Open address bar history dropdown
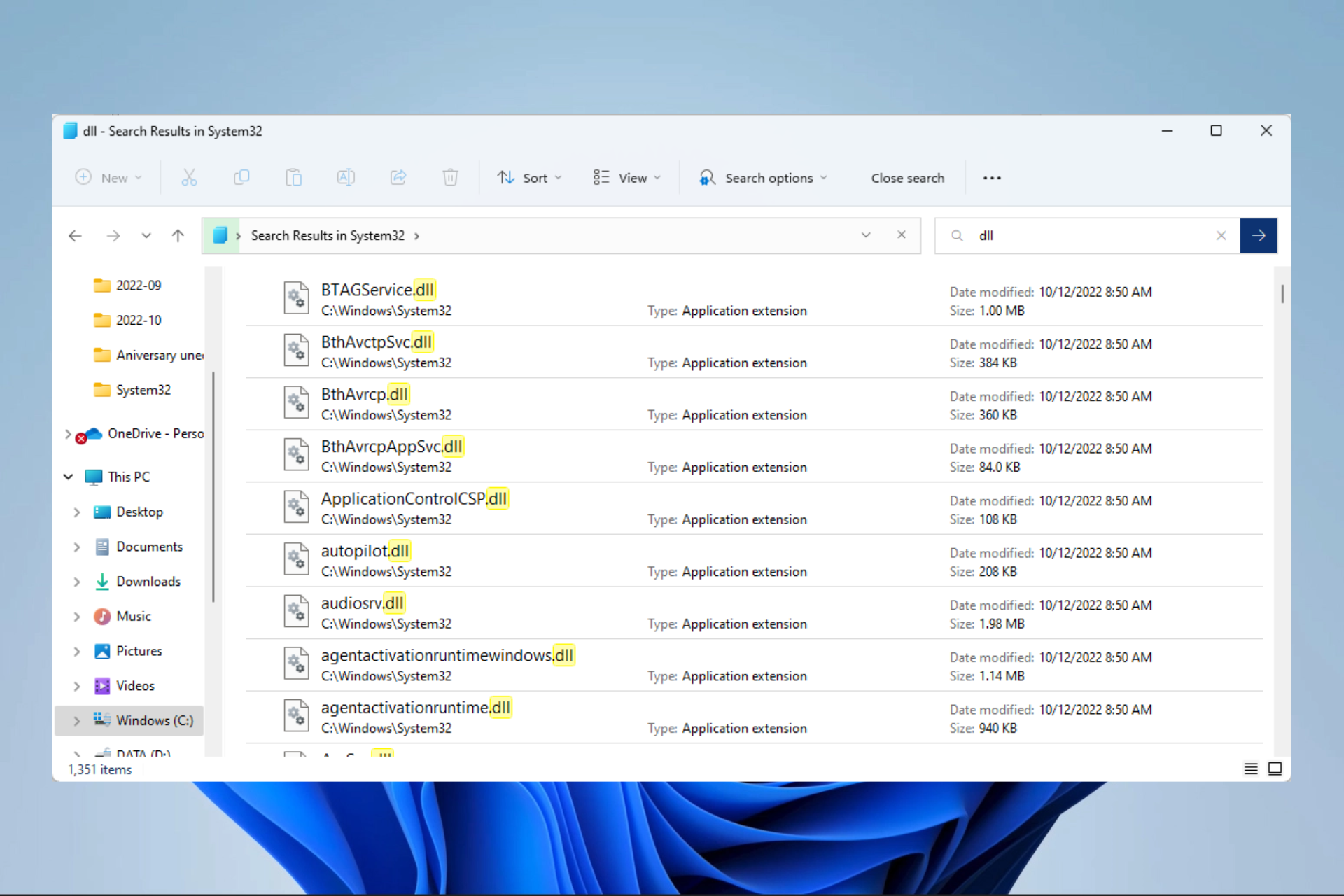Viewport: 1344px width, 896px height. pyautogui.click(x=866, y=235)
